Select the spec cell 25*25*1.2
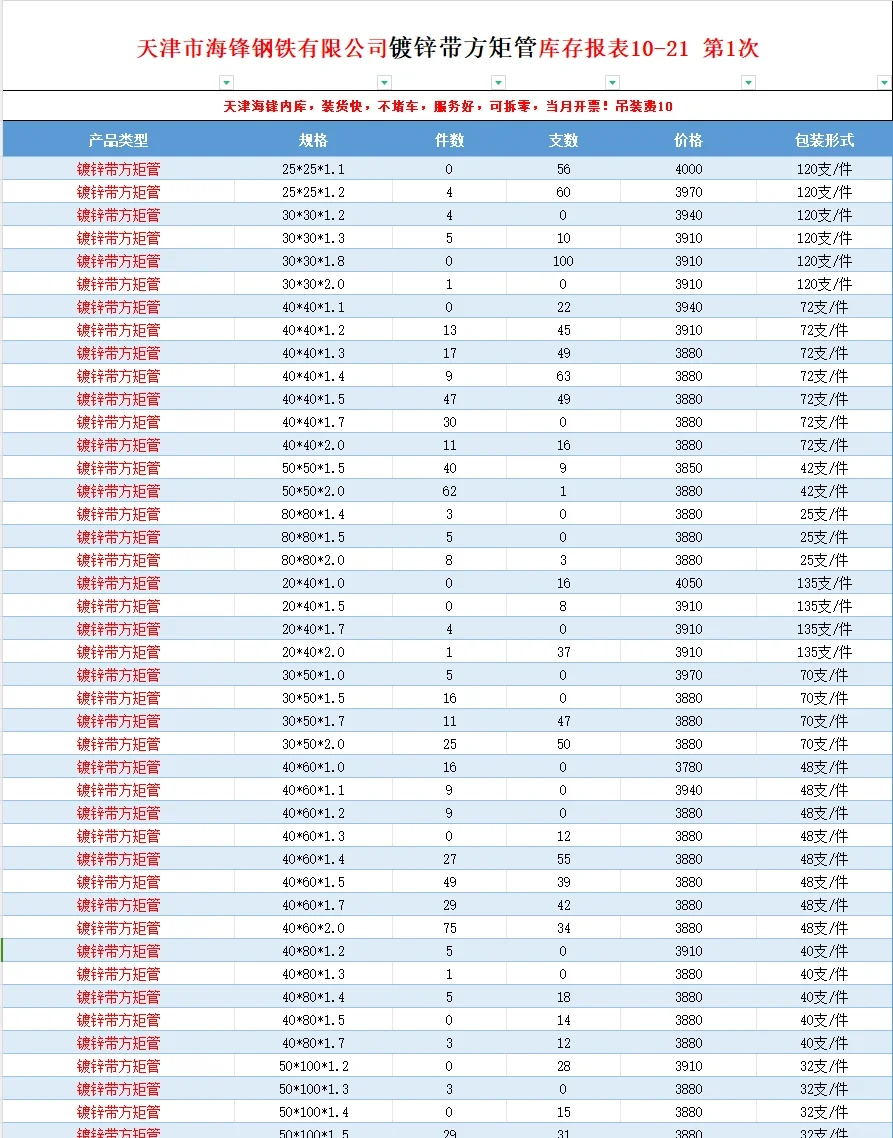 coord(313,192)
